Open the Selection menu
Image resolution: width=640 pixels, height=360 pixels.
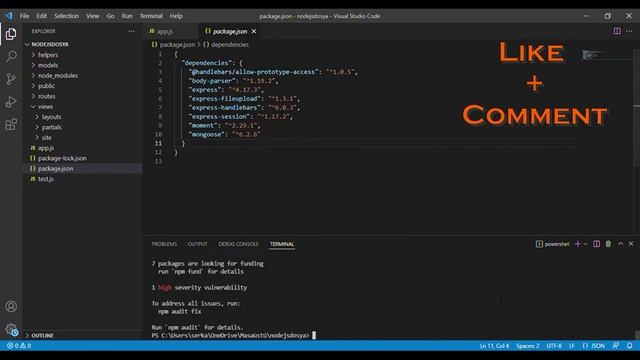(67, 16)
